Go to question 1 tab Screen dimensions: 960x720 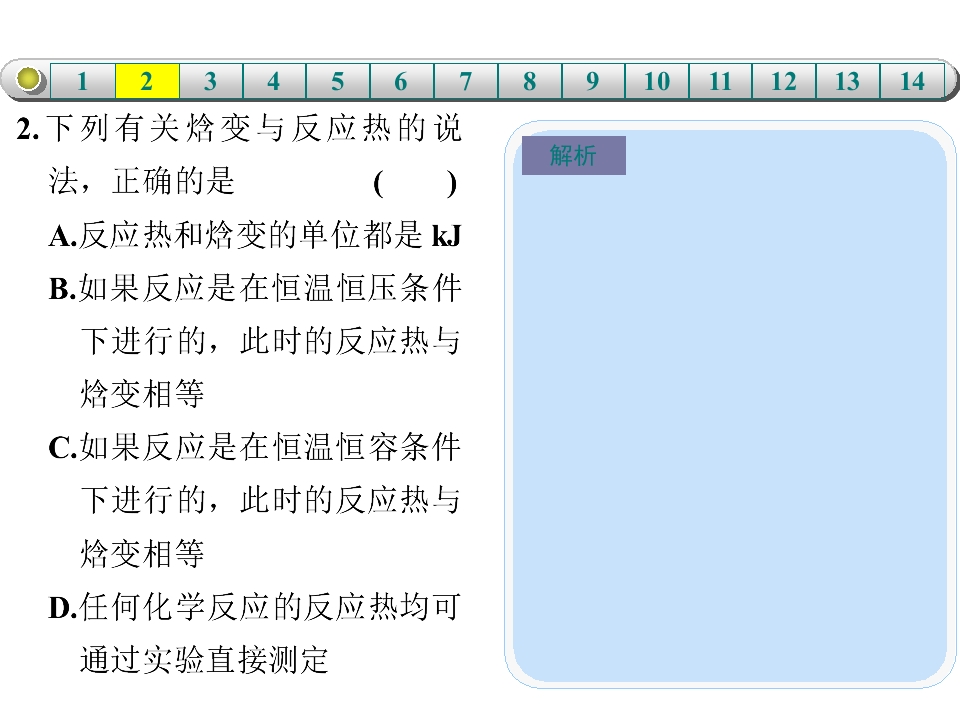tap(83, 81)
